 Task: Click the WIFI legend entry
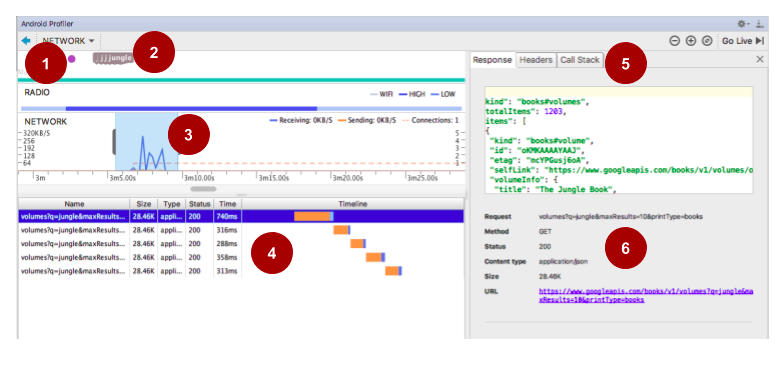point(382,94)
